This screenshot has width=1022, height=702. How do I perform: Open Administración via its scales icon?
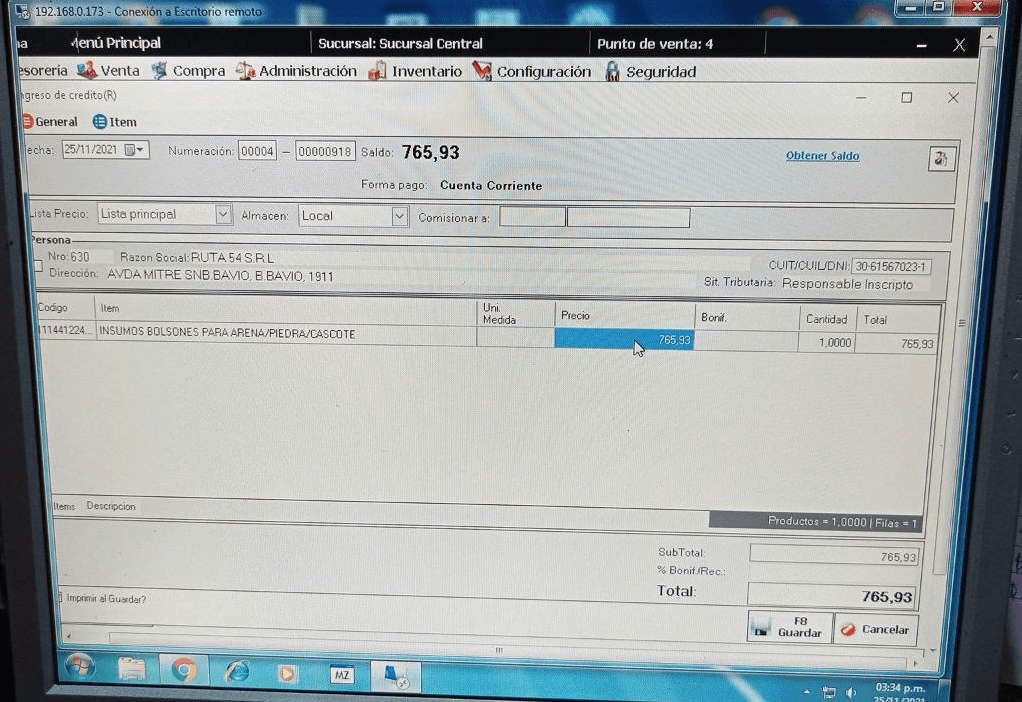click(245, 71)
